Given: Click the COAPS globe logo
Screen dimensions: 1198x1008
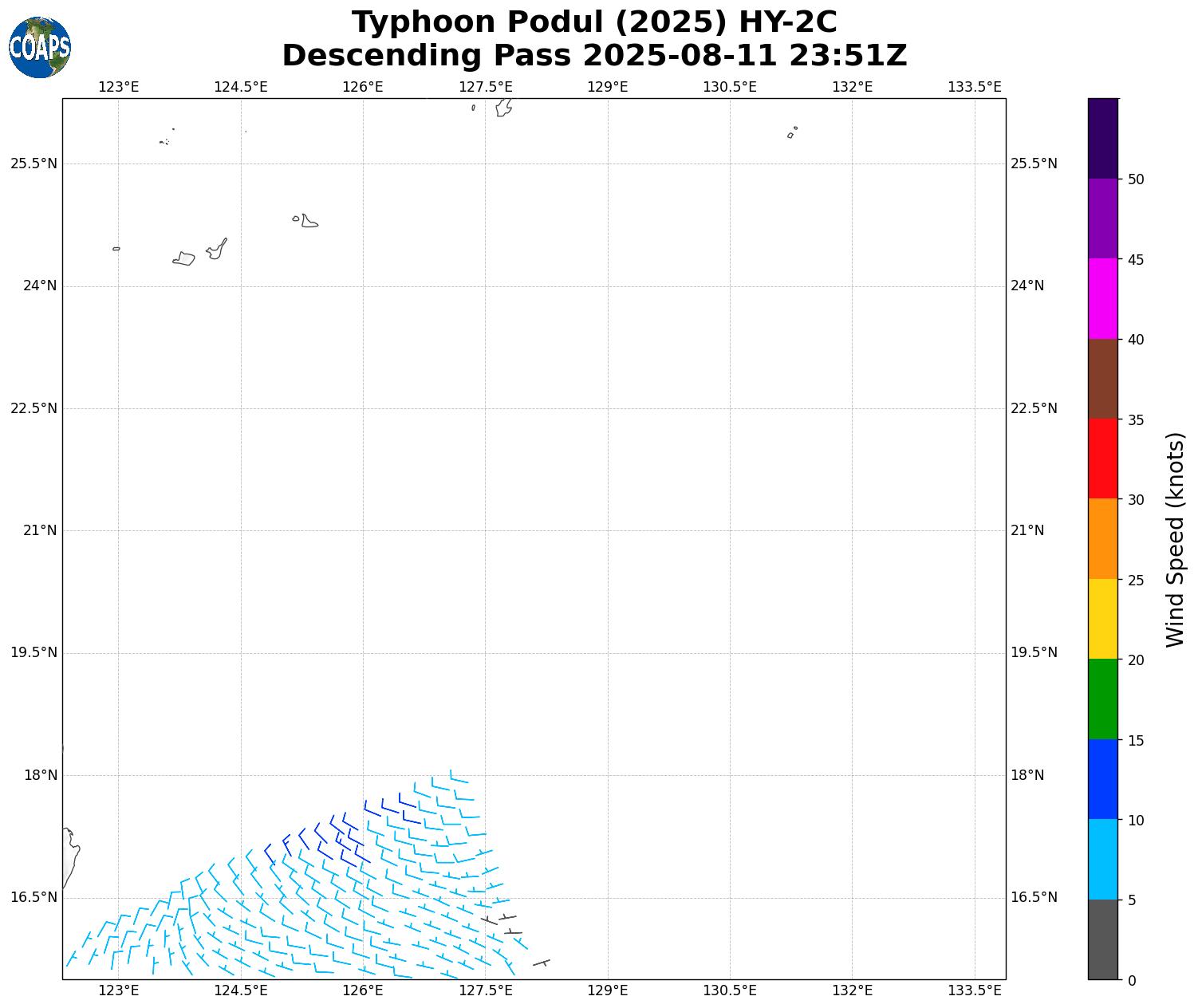Looking at the screenshot, I should pyautogui.click(x=40, y=48).
